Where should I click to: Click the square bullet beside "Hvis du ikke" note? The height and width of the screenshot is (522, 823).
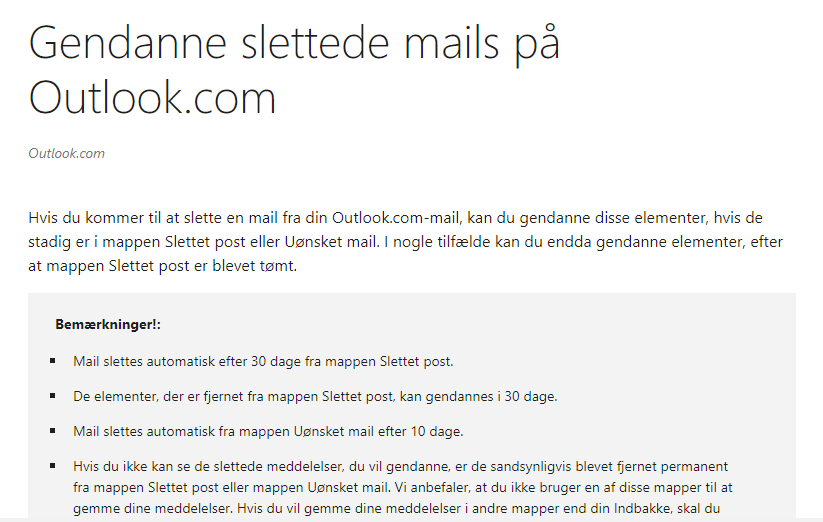(x=52, y=465)
